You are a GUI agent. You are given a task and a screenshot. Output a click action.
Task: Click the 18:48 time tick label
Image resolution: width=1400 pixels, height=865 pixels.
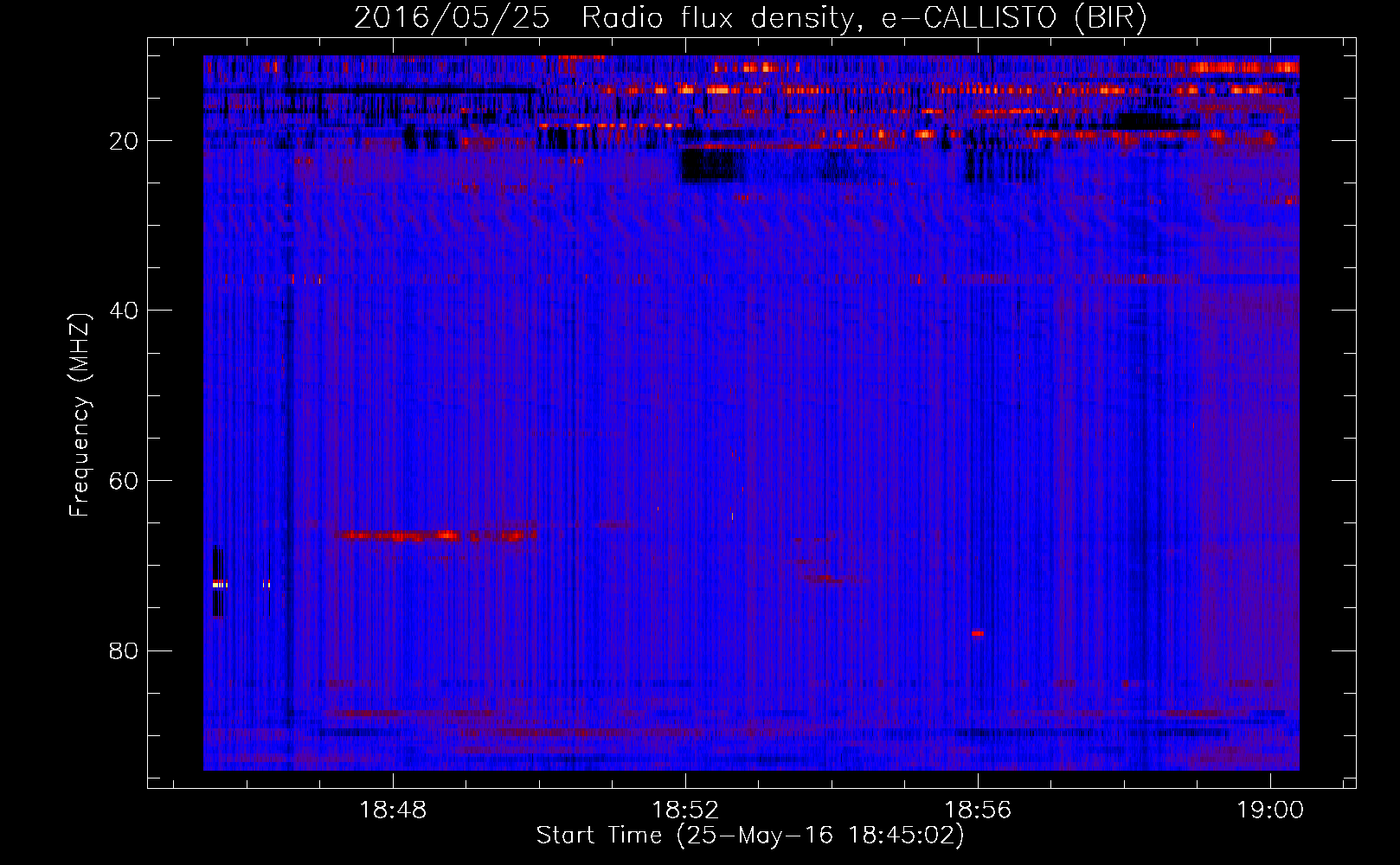[393, 811]
